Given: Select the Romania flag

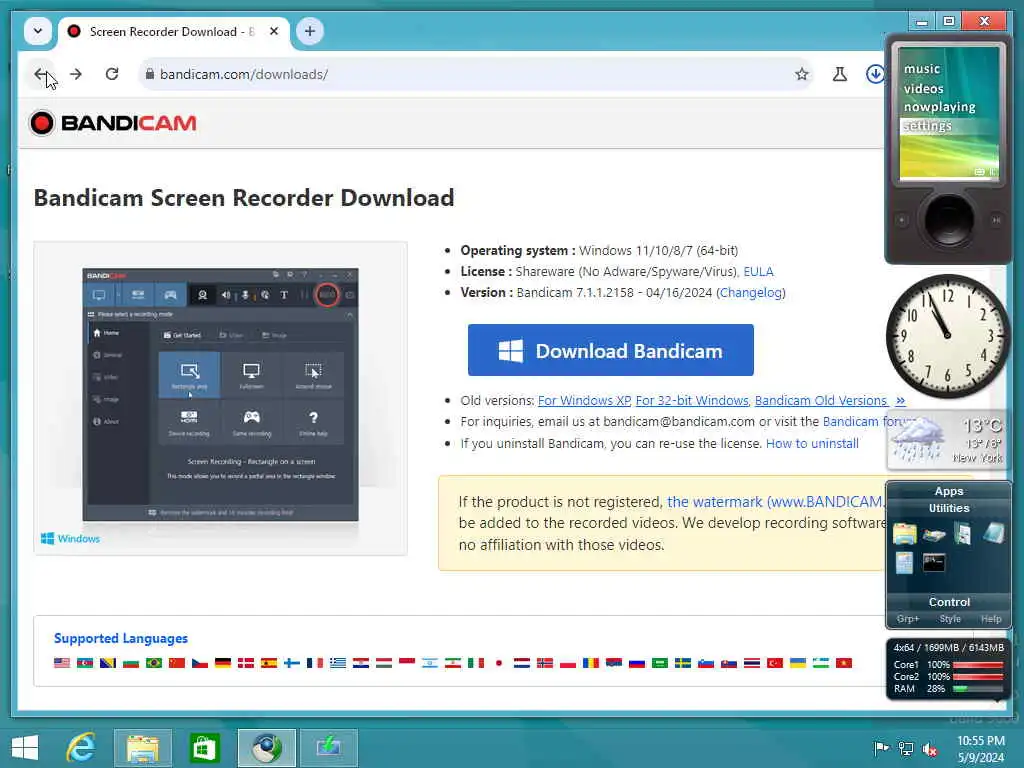Looking at the screenshot, I should [591, 663].
